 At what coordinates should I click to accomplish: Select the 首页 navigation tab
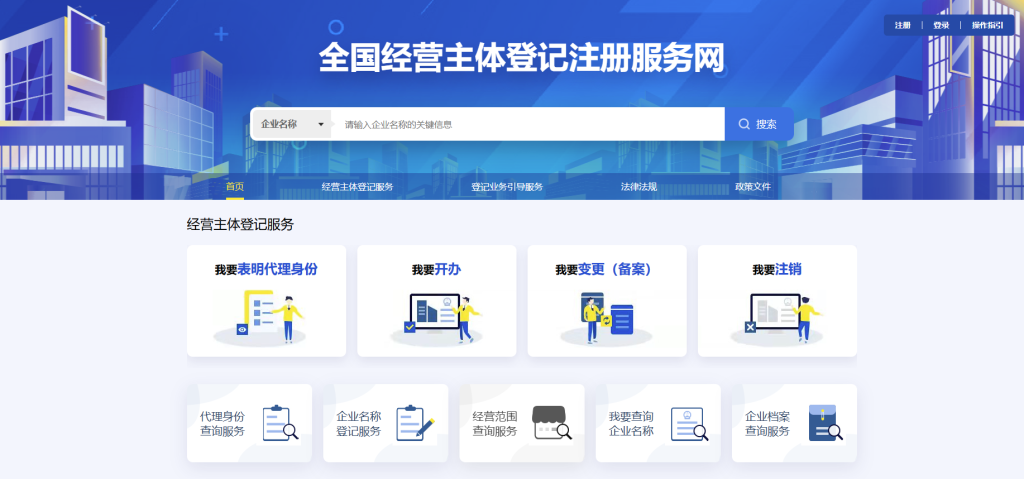(x=235, y=187)
